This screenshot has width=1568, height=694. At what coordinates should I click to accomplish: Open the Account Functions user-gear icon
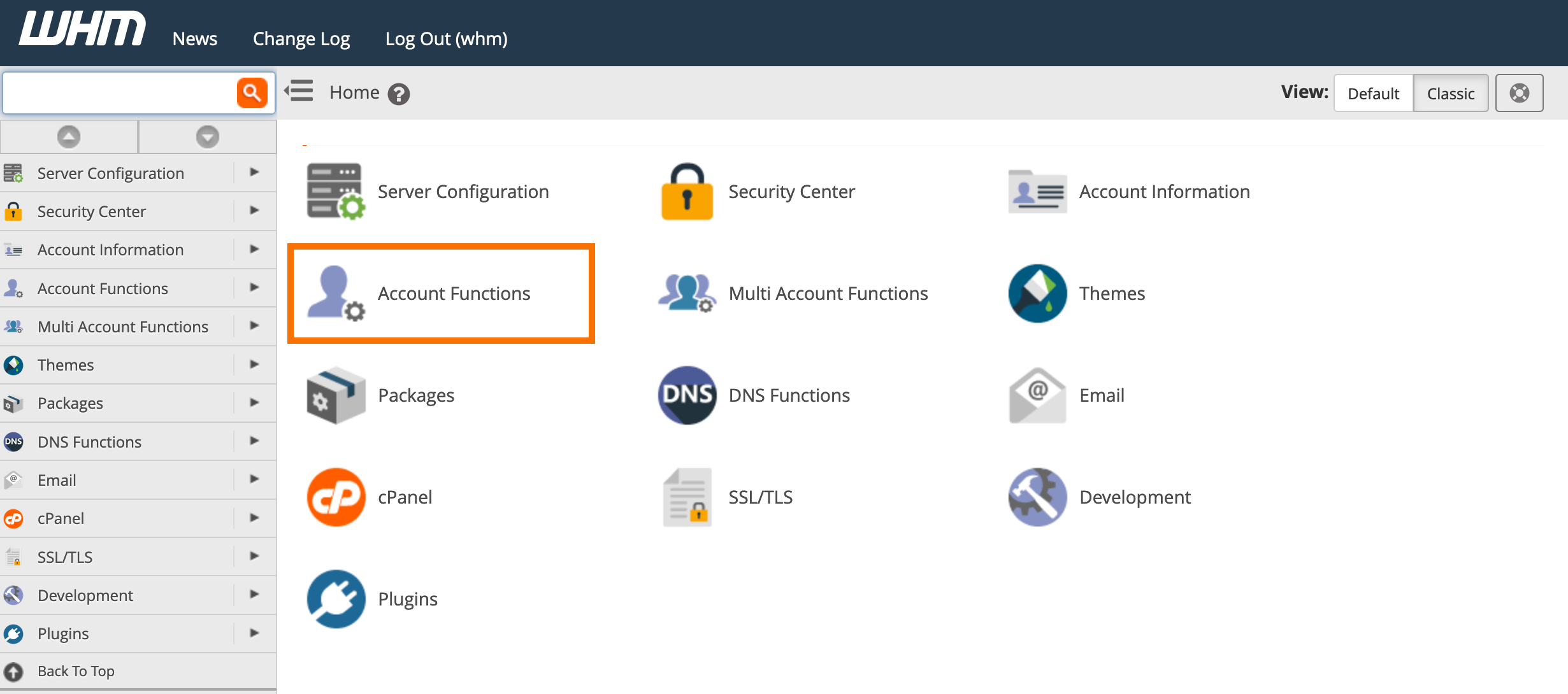(x=336, y=293)
